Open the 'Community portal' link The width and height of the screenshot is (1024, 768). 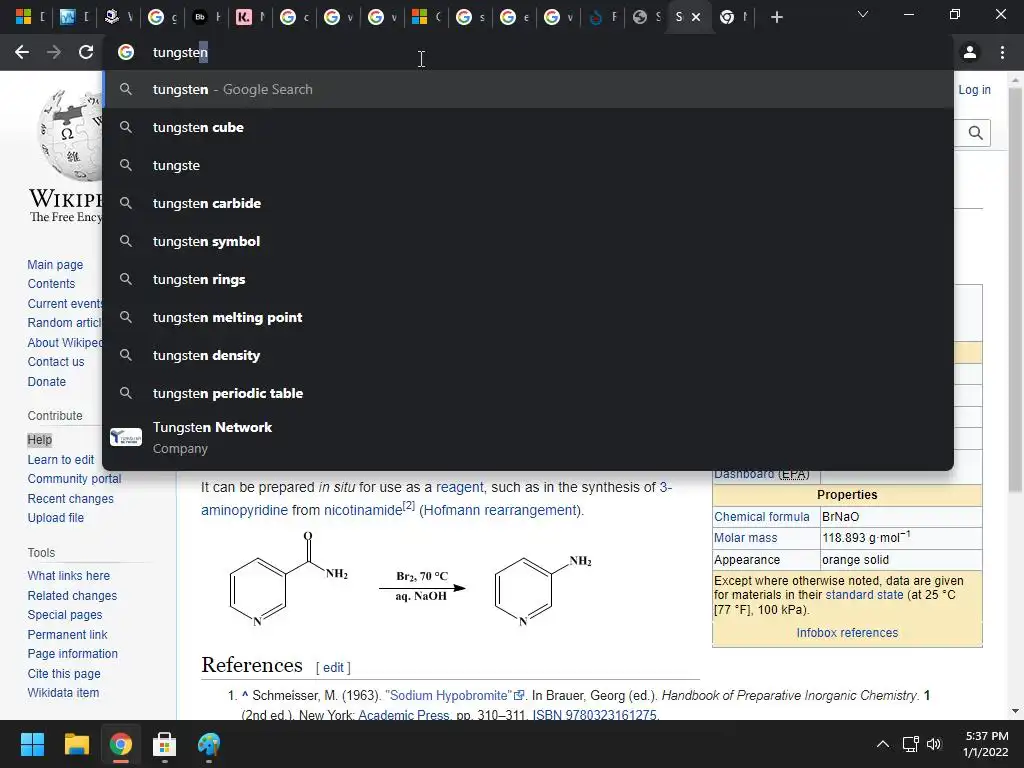point(74,479)
